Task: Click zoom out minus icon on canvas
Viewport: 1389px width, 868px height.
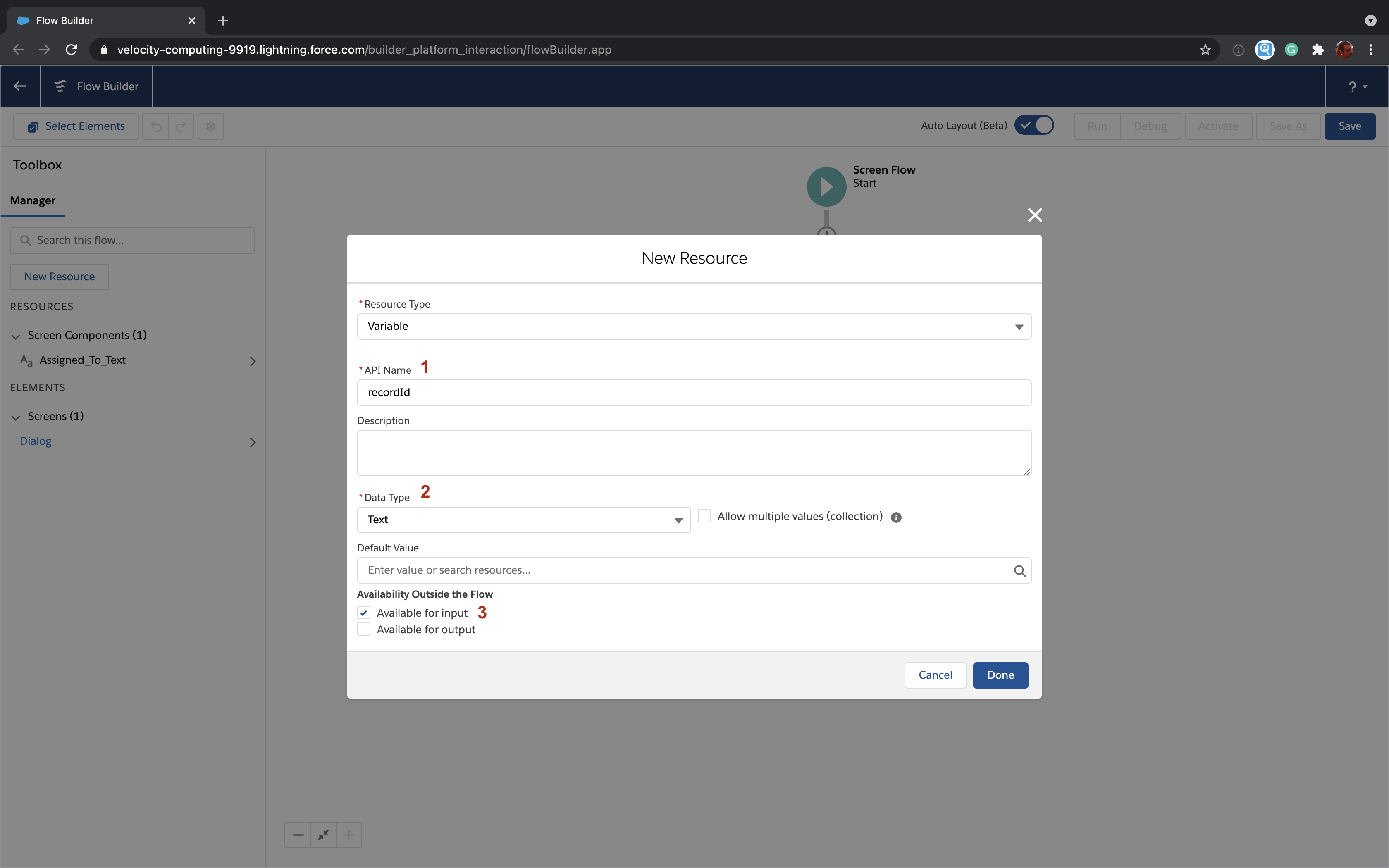Action: (298, 835)
